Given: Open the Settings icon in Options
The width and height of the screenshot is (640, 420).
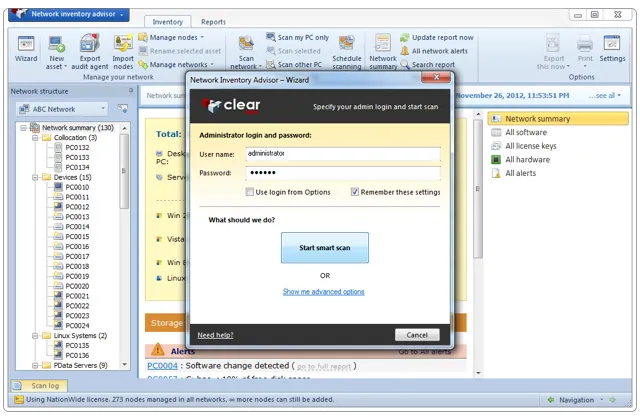Looking at the screenshot, I should (x=612, y=43).
